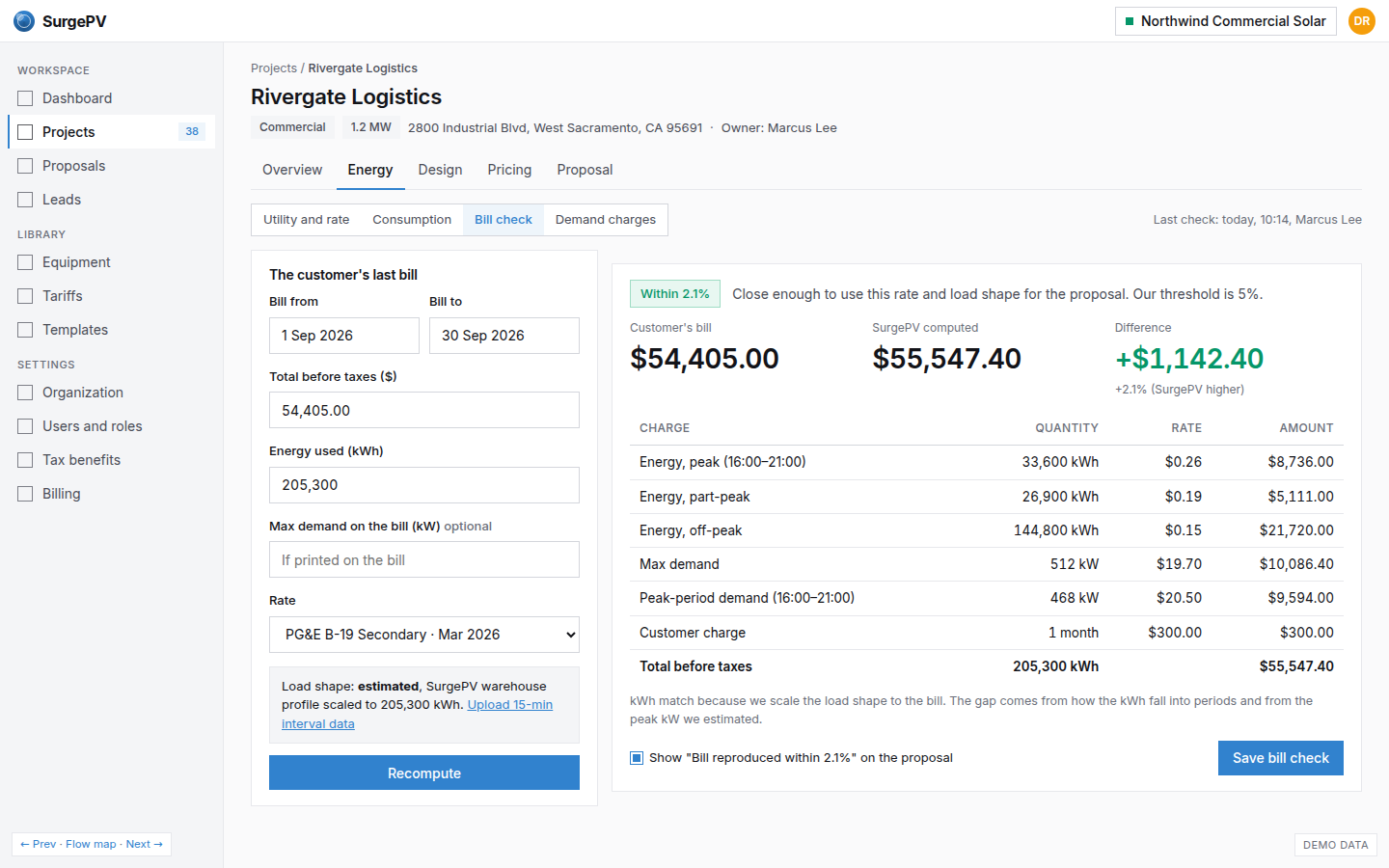
Task: Click the Organization sidebar icon
Action: point(25,393)
